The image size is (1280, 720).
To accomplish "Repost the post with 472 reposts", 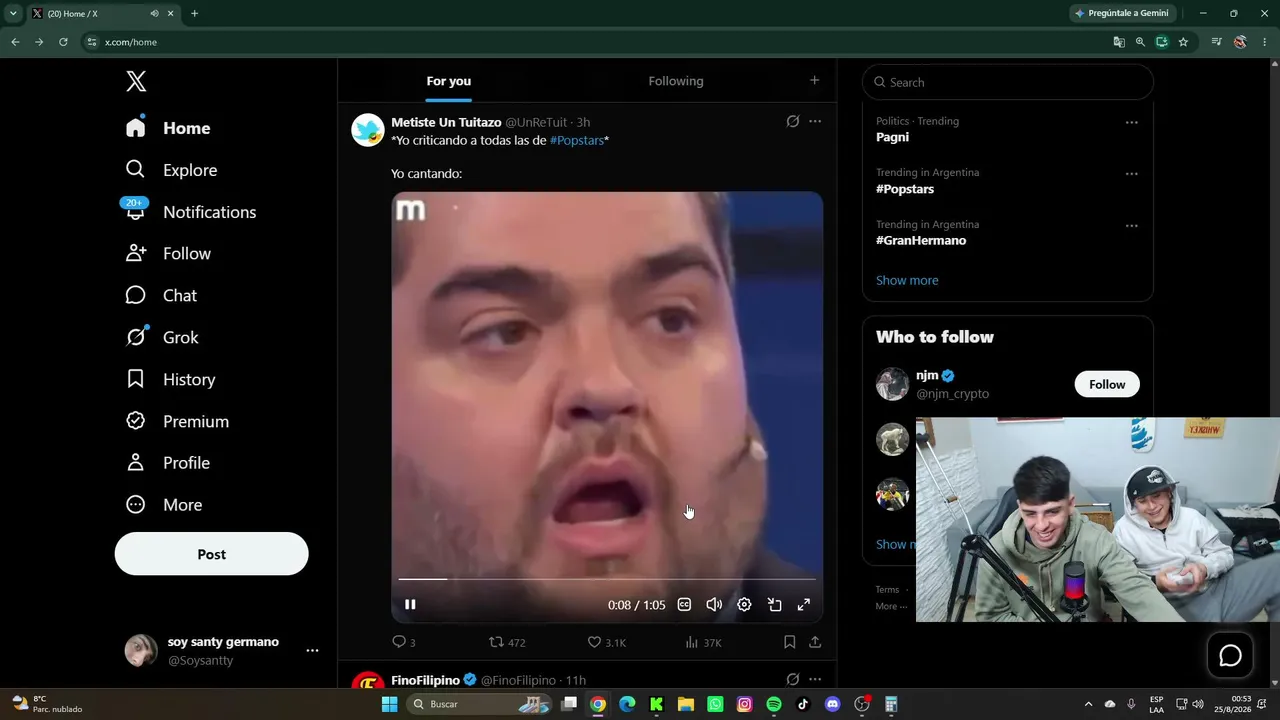I will coord(507,642).
